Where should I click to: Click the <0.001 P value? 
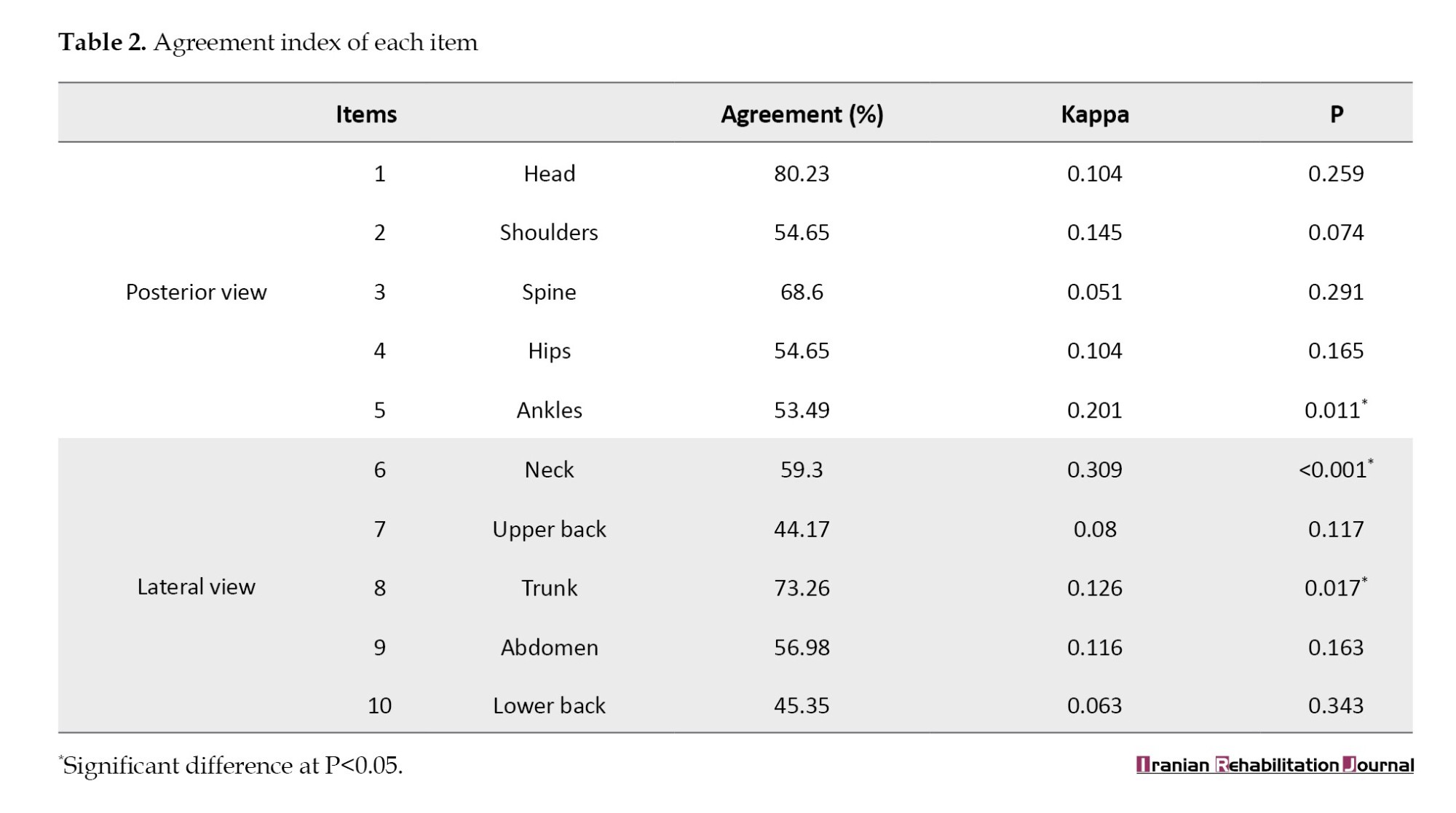click(1334, 469)
